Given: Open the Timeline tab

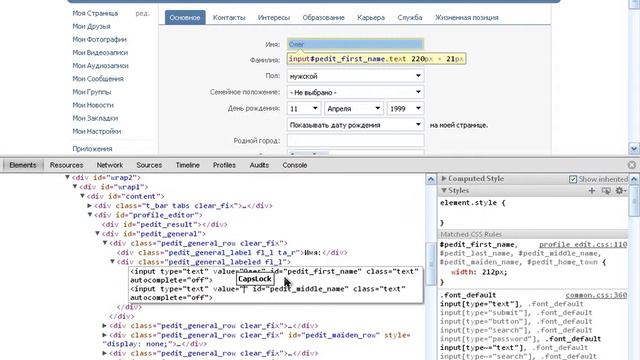Looking at the screenshot, I should 187,165.
